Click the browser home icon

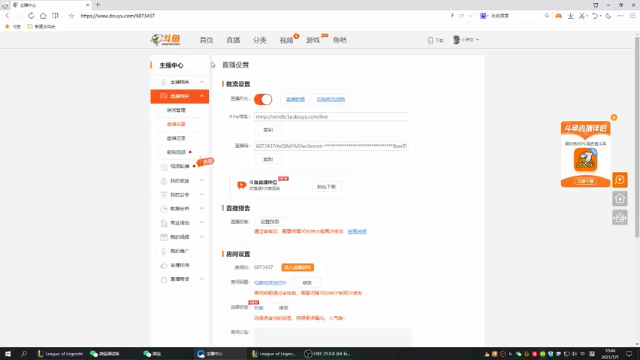pos(43,16)
